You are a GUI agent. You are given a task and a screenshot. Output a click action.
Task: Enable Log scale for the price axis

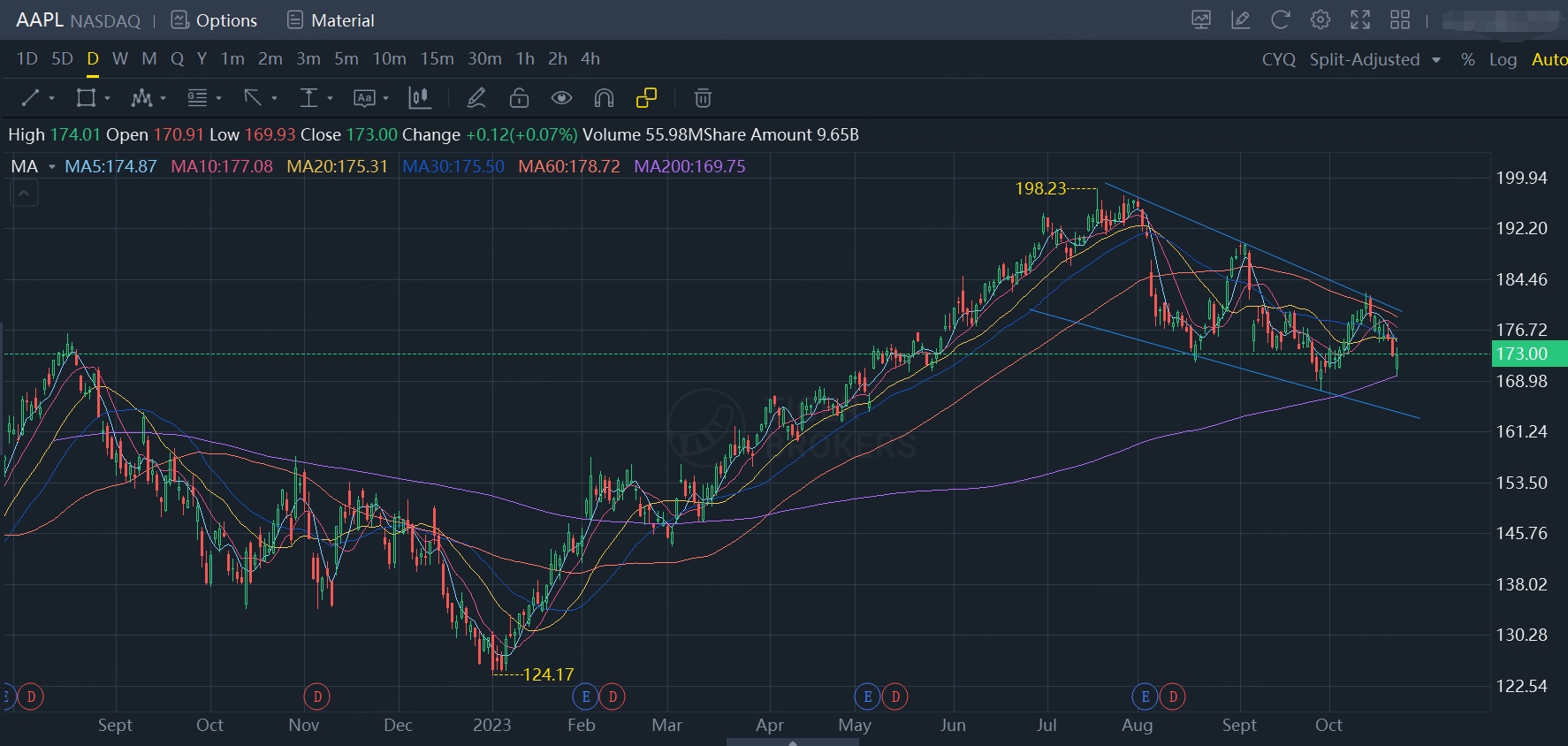click(1503, 59)
